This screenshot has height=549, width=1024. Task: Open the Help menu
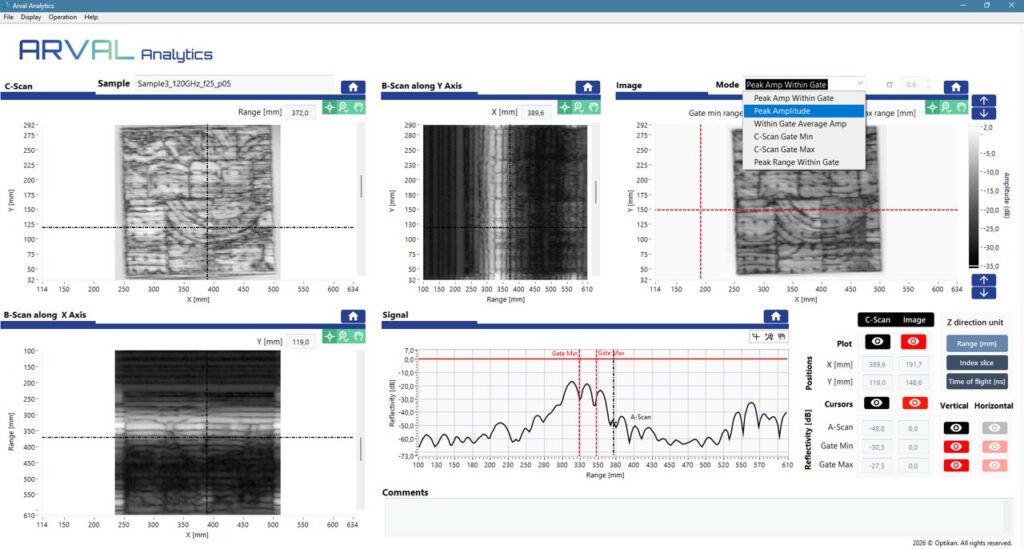(x=91, y=17)
